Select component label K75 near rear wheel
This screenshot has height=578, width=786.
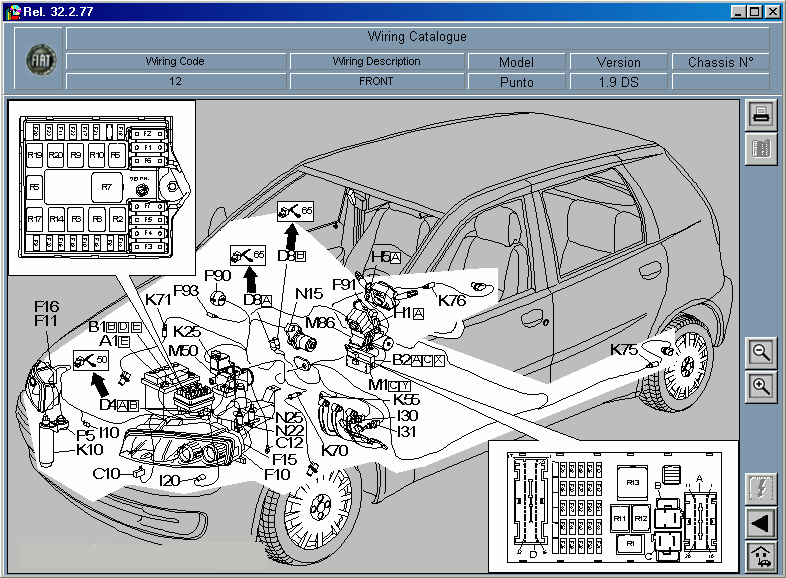click(x=624, y=349)
